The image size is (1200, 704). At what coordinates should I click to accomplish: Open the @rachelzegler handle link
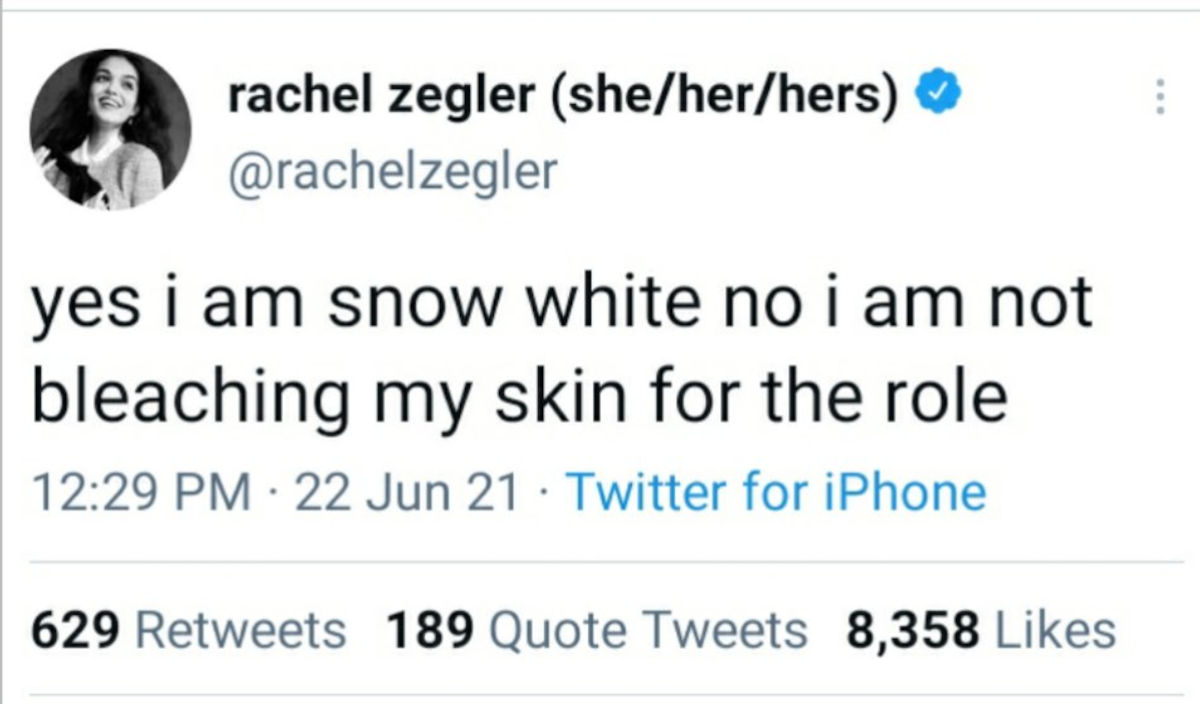coord(391,172)
